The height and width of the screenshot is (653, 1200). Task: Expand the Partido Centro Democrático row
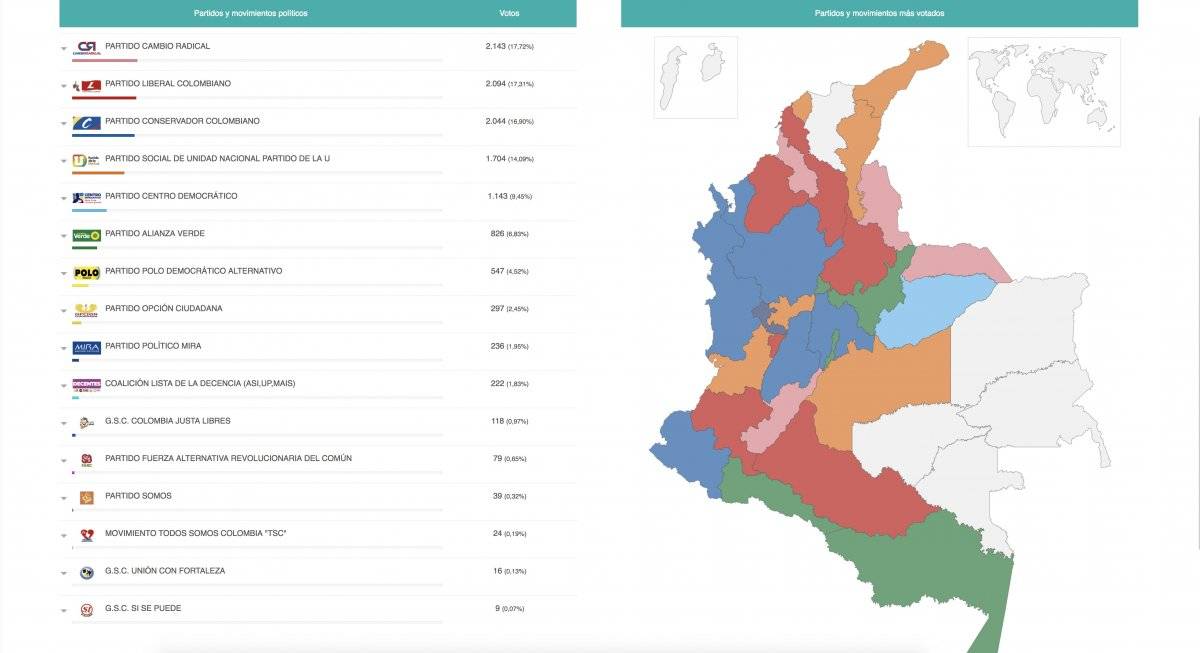[x=64, y=198]
